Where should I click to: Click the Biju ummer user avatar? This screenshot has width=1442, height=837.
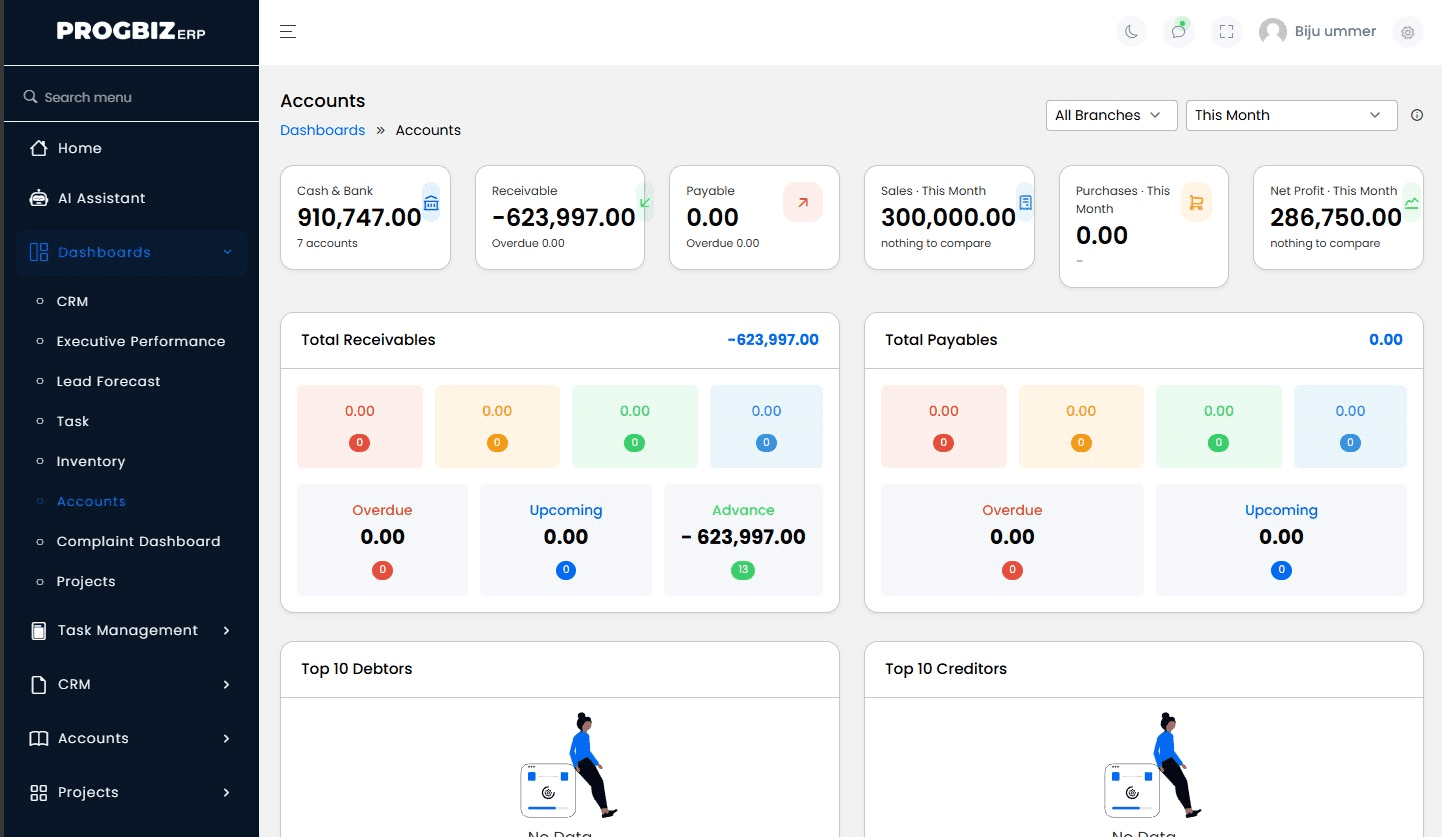tap(1272, 32)
